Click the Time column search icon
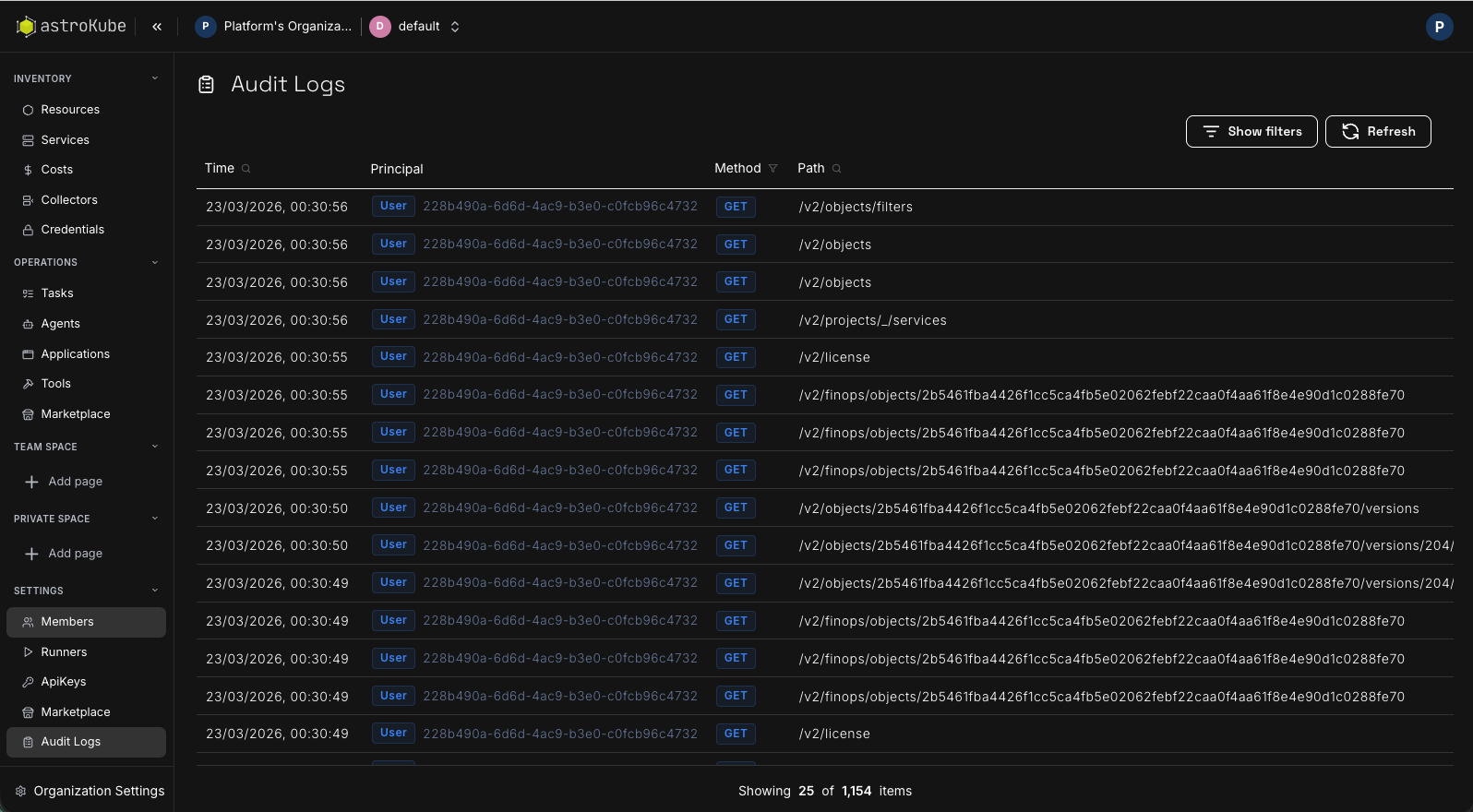This screenshot has height=812, width=1473. pos(246,169)
